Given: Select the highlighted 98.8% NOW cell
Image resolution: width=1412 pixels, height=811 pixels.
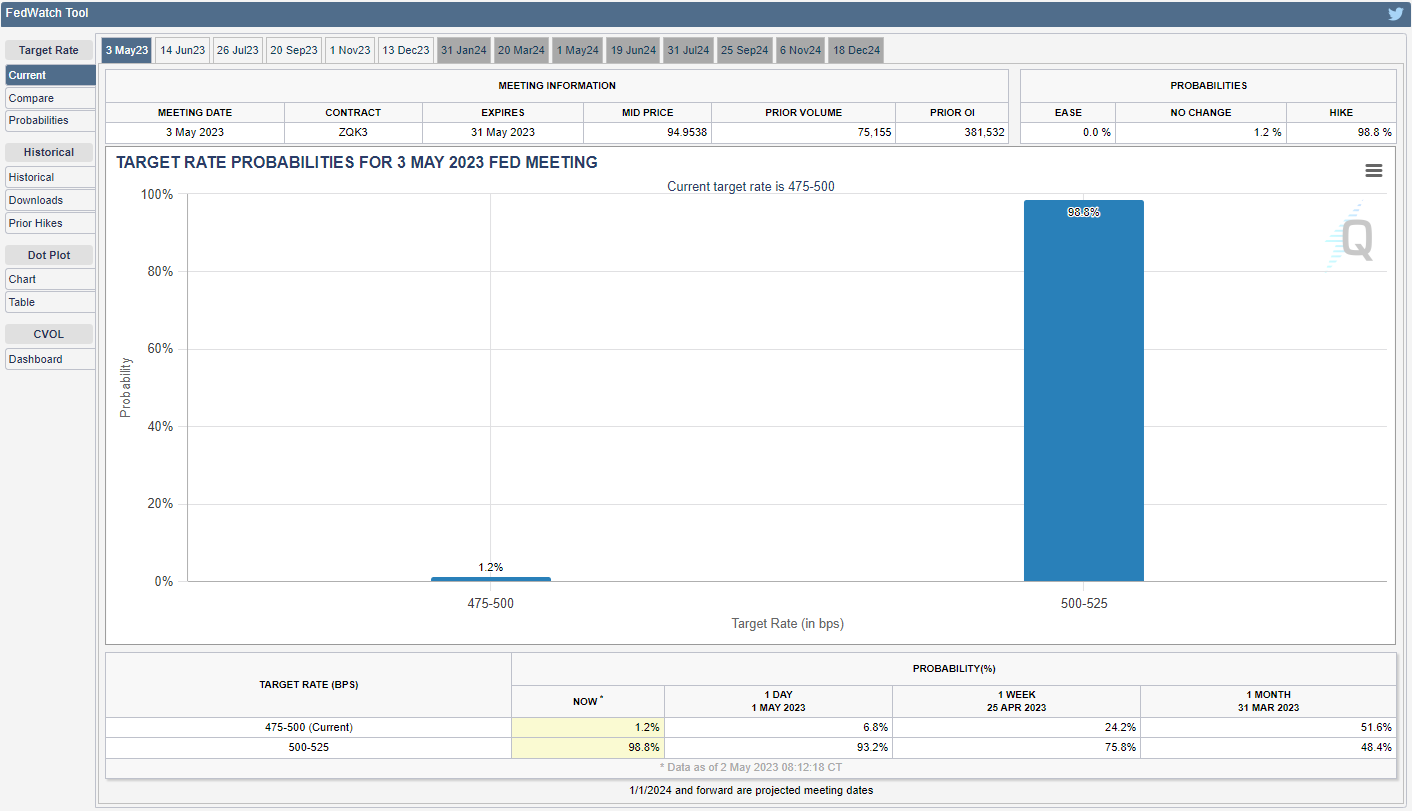Looking at the screenshot, I should pos(587,748).
